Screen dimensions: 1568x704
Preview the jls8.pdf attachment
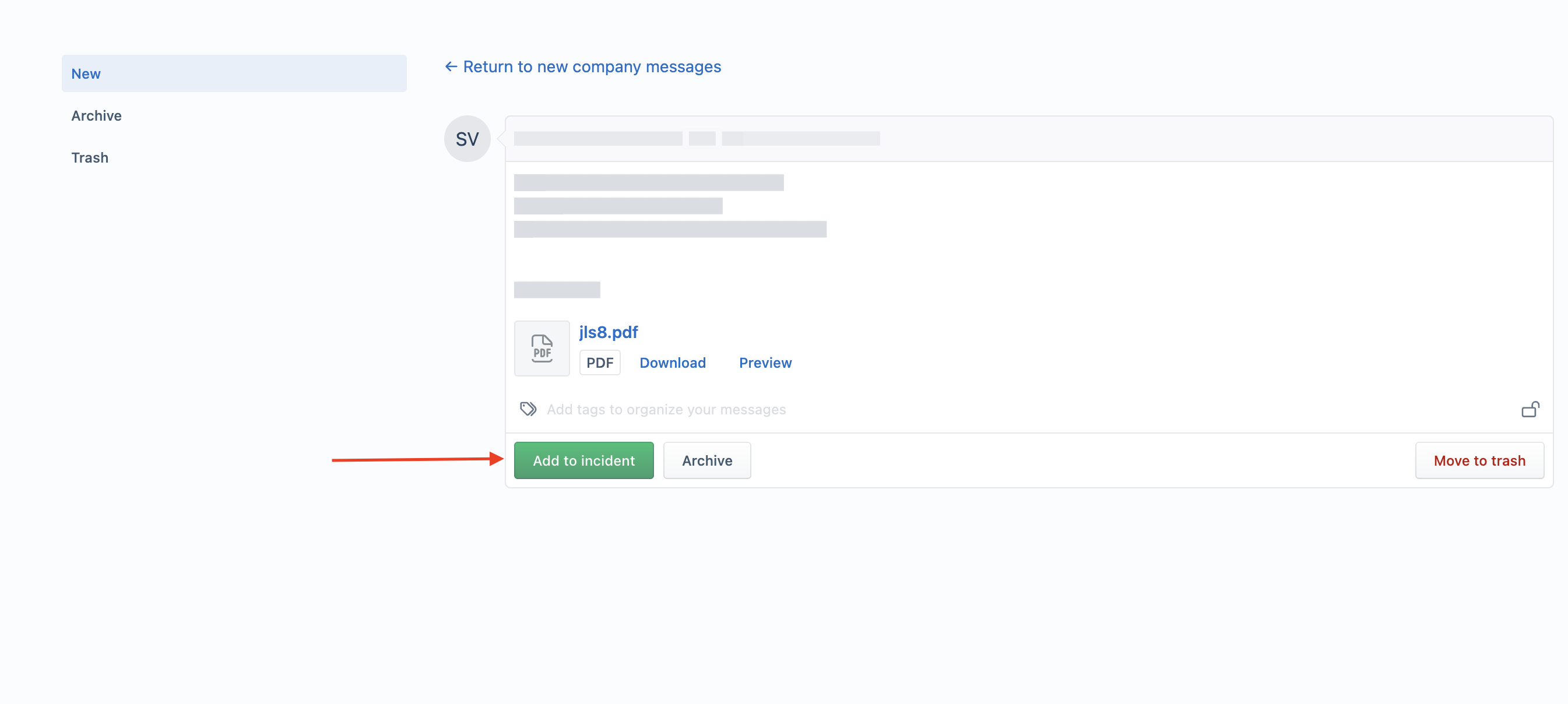(765, 362)
